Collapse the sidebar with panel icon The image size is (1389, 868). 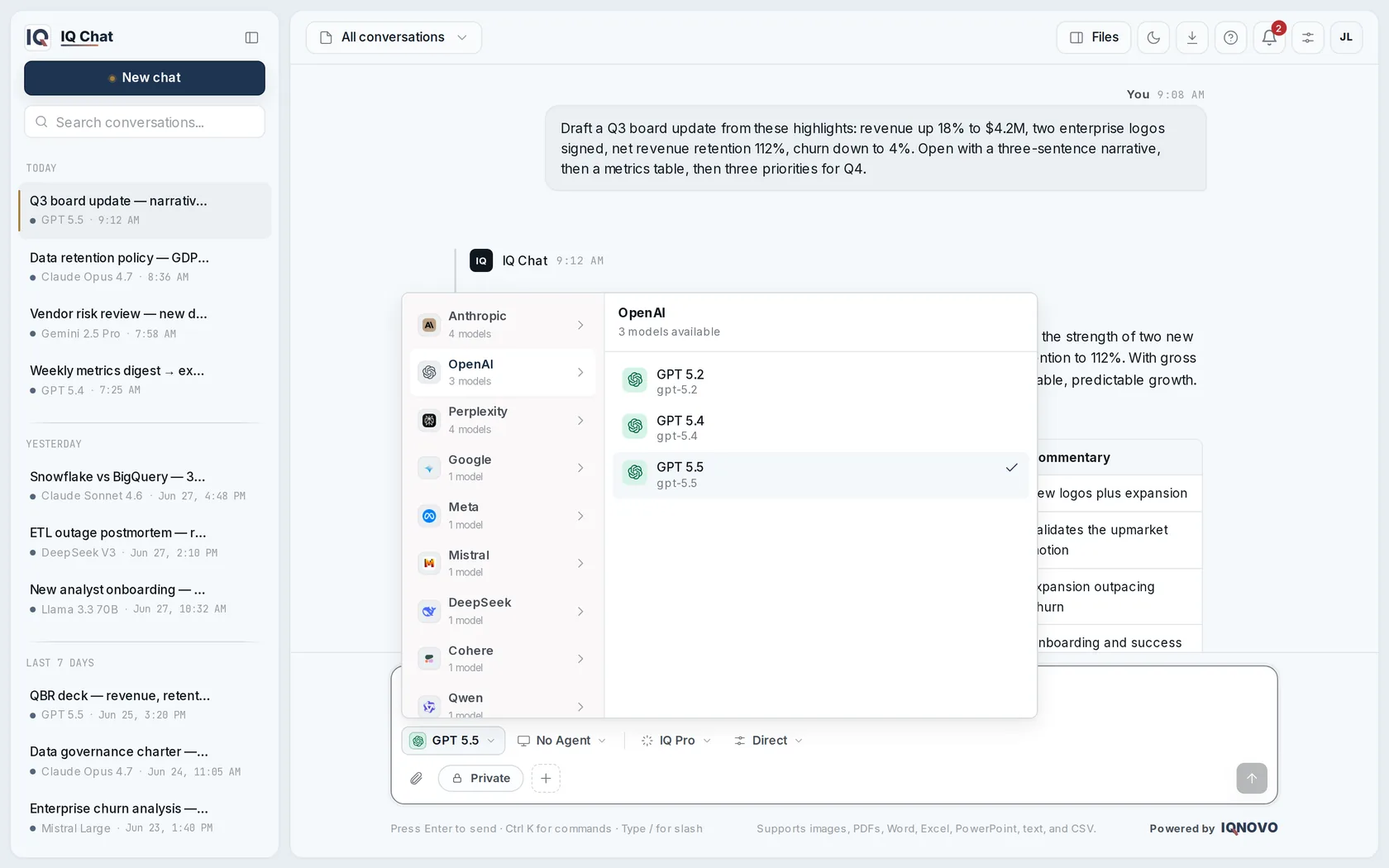tap(251, 37)
